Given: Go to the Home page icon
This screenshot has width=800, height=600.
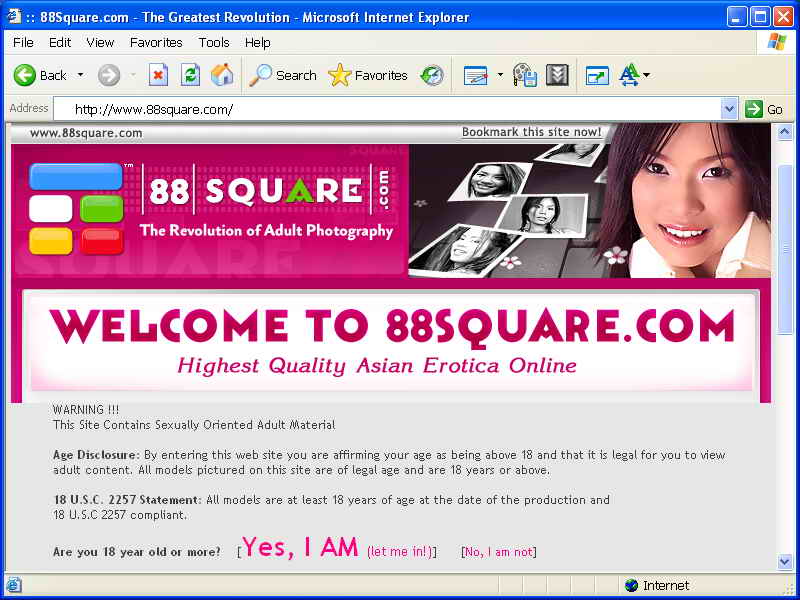Looking at the screenshot, I should pos(222,76).
